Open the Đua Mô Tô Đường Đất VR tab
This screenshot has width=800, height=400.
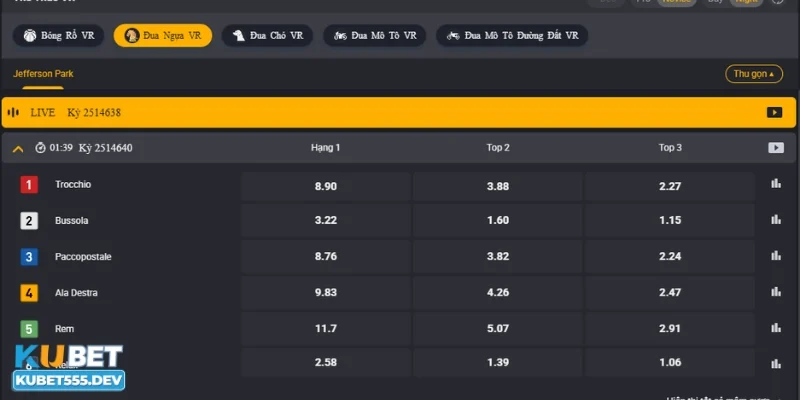[512, 36]
